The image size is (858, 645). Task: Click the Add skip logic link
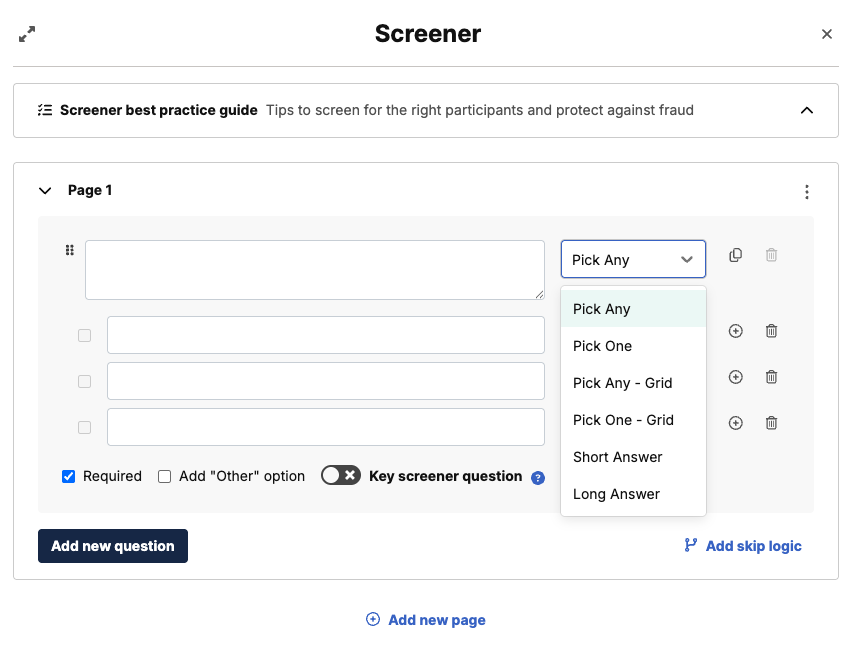click(743, 546)
